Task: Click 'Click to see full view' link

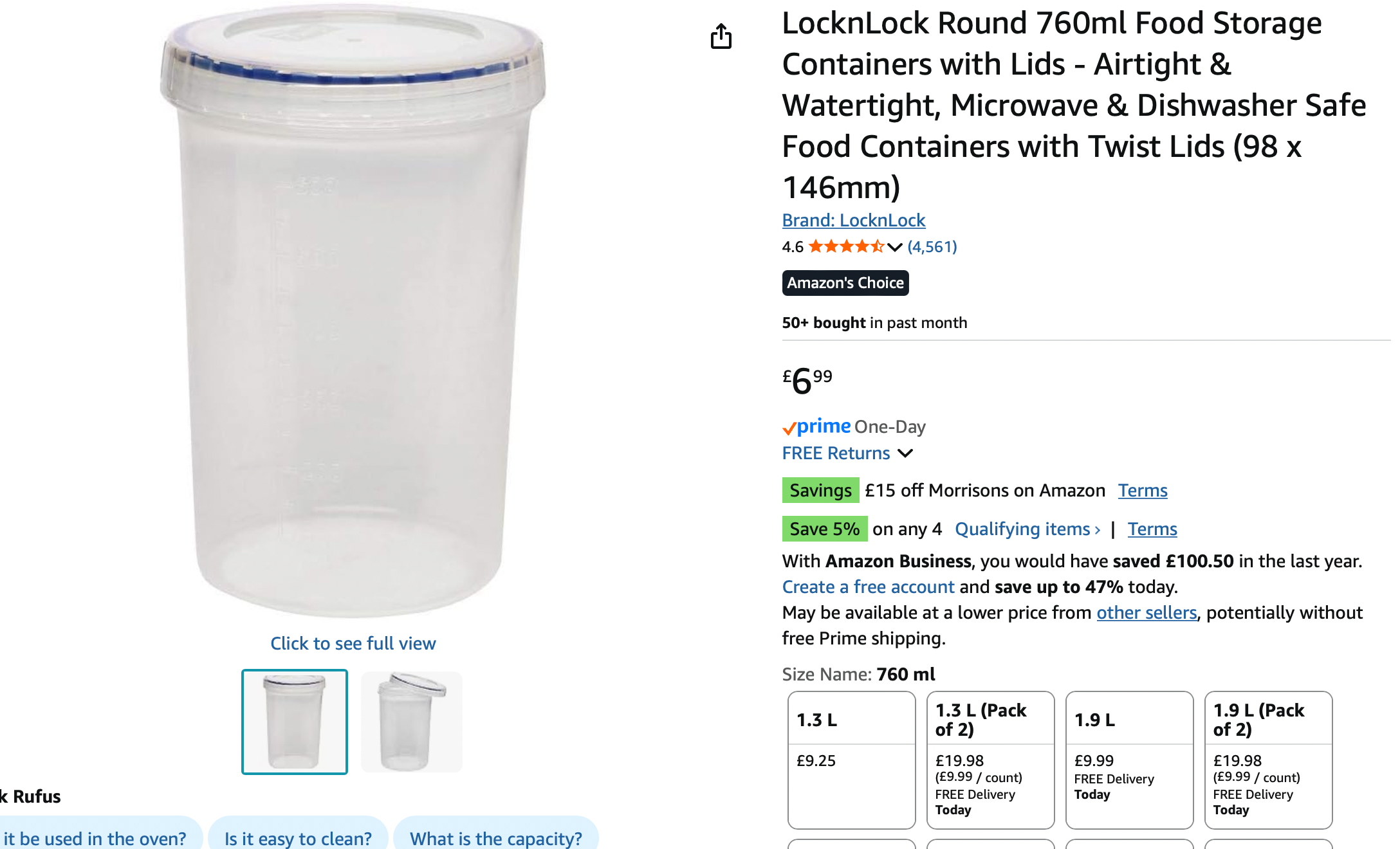Action: point(353,643)
